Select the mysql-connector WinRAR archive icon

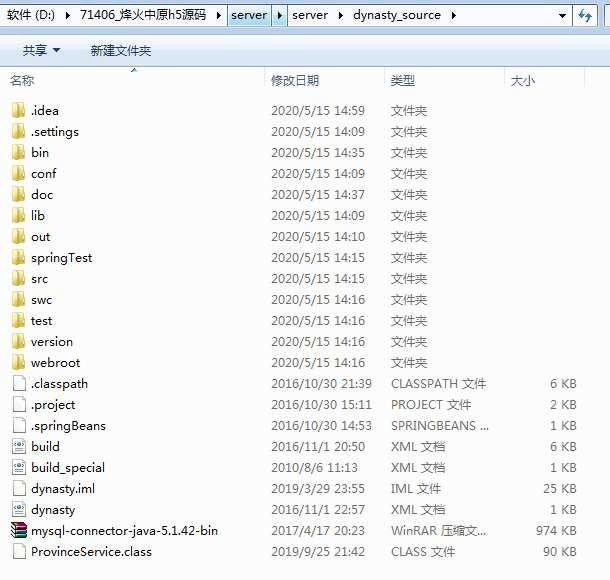[x=19, y=531]
